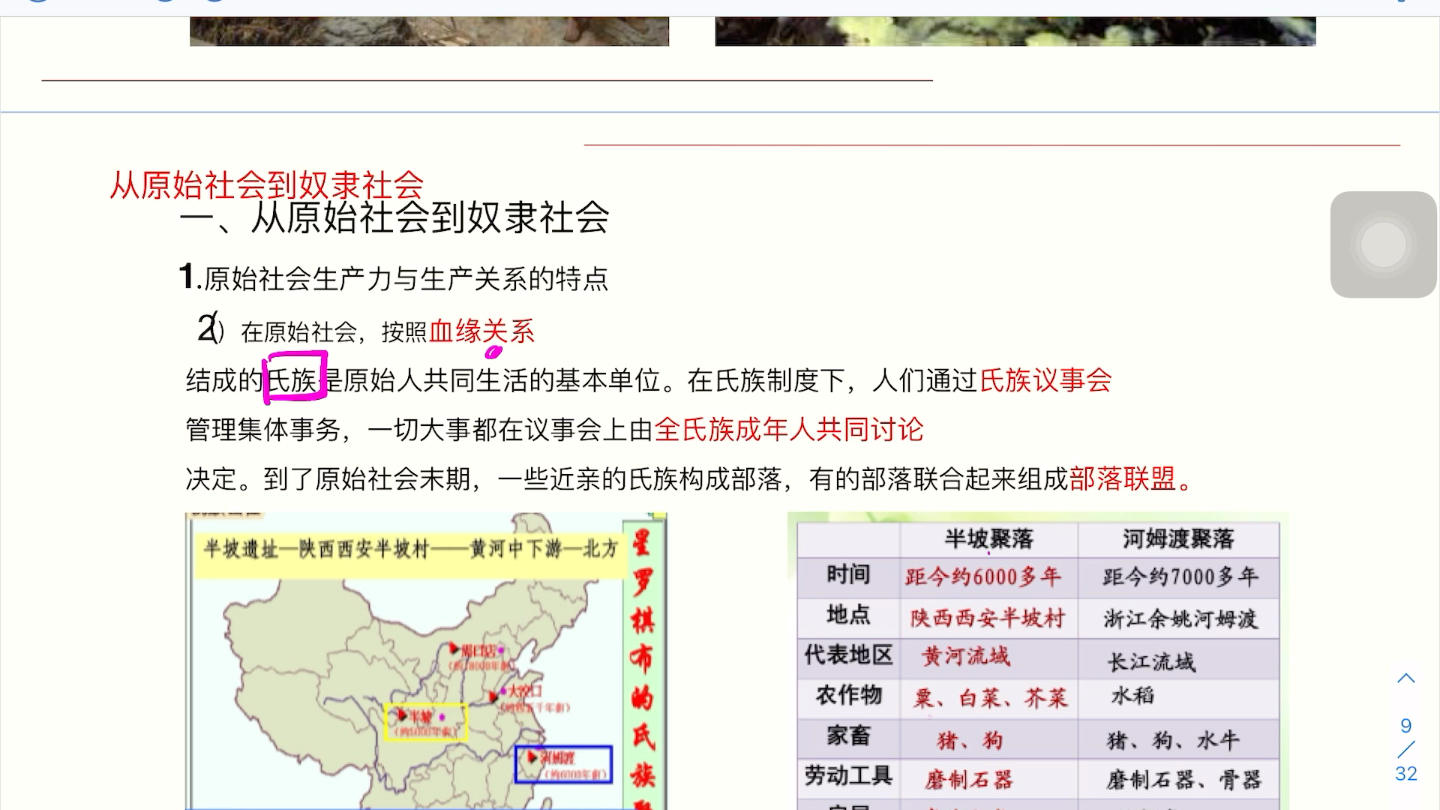
Task: Select cell 粟、白菜、芥菜
Action: pyautogui.click(x=990, y=698)
